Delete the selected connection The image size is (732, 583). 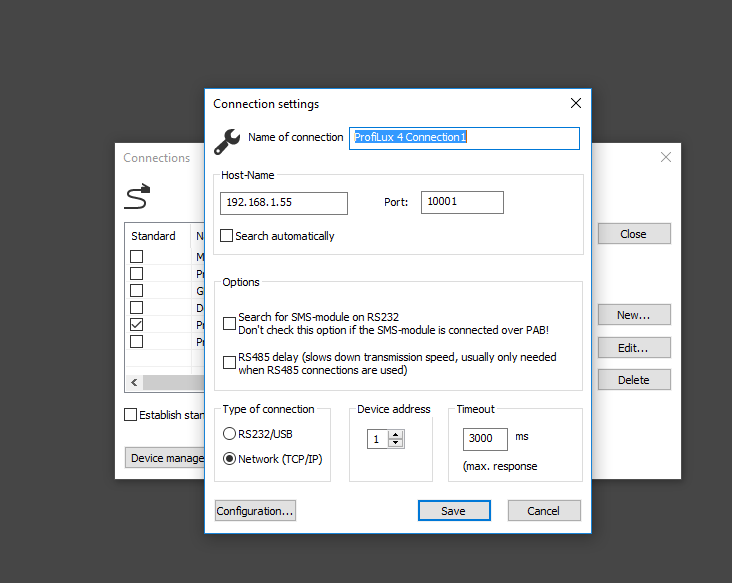coord(634,380)
